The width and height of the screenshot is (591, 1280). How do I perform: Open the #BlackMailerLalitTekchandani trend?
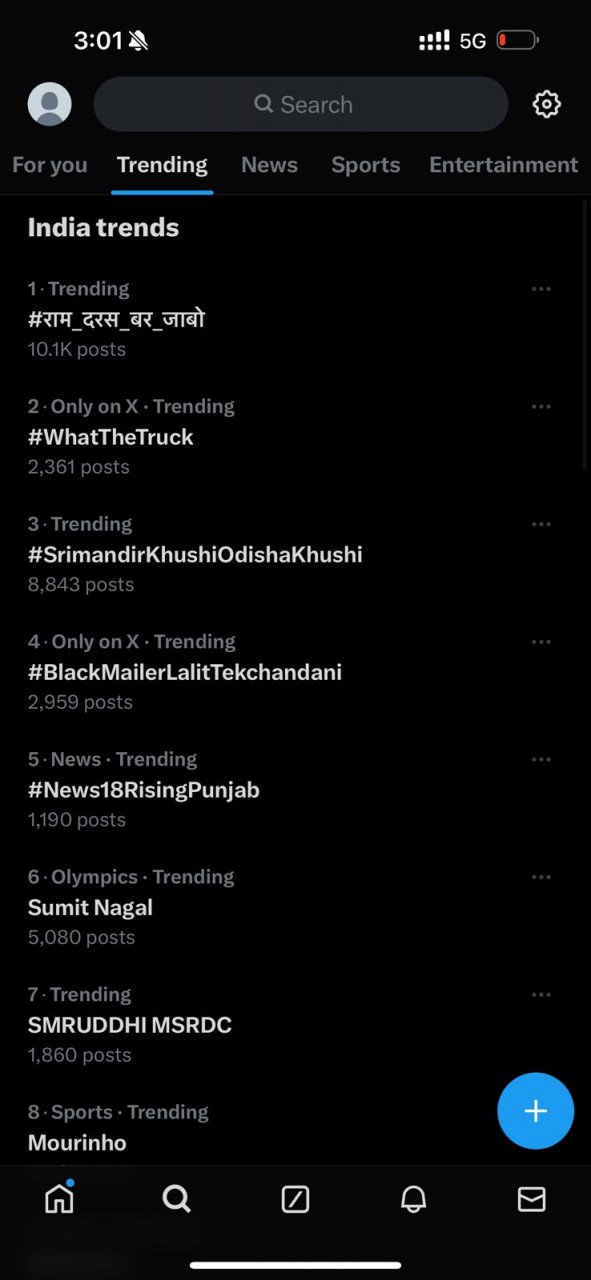[x=185, y=672]
